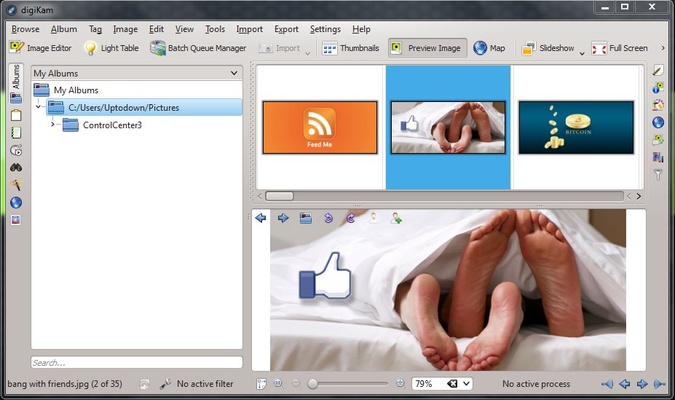Open the 79% zoom dropdown
Viewport: 675px width, 400px height.
[x=466, y=384]
